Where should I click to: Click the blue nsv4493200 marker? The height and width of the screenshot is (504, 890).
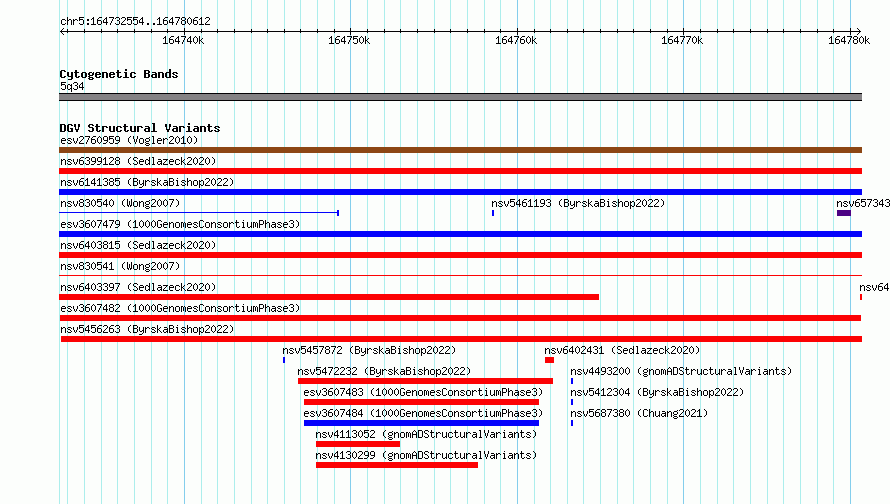click(572, 381)
